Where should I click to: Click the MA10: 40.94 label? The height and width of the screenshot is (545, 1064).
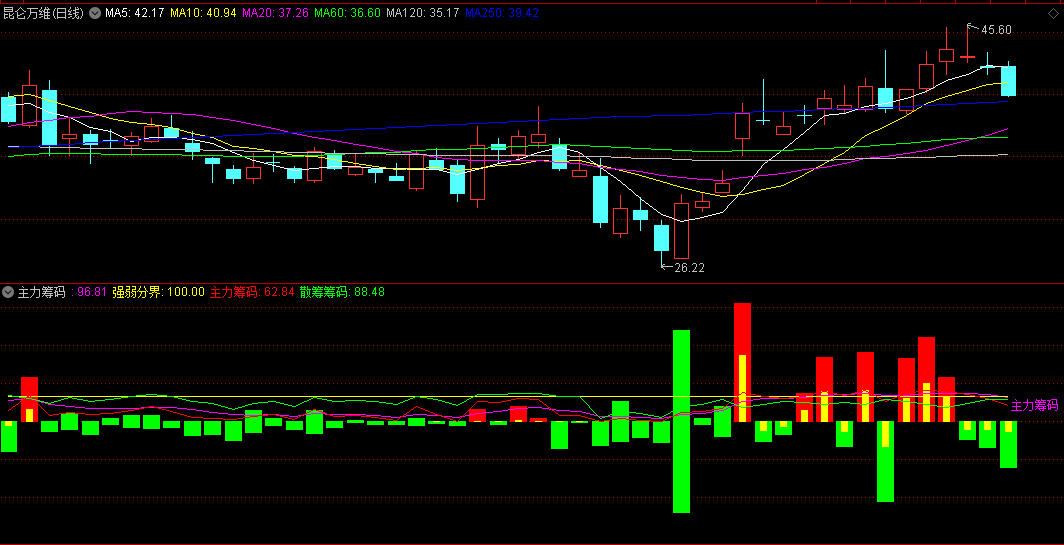pos(202,13)
